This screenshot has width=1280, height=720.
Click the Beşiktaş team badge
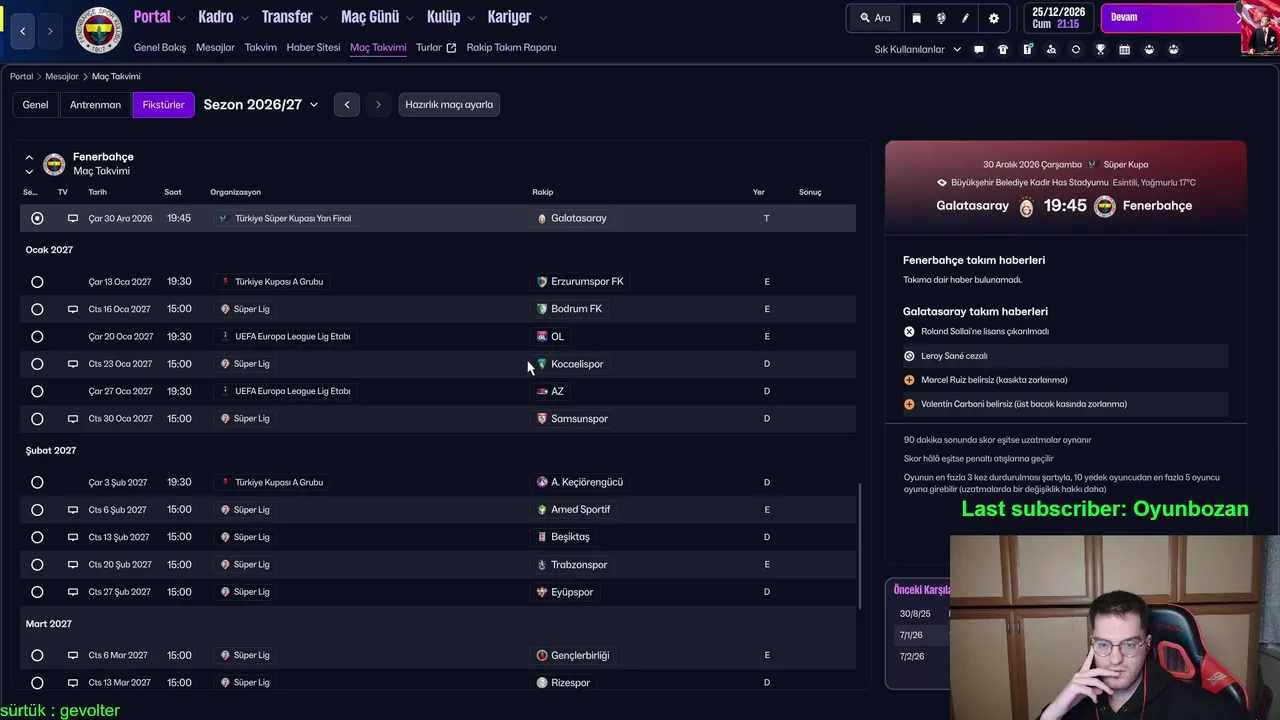click(542, 537)
